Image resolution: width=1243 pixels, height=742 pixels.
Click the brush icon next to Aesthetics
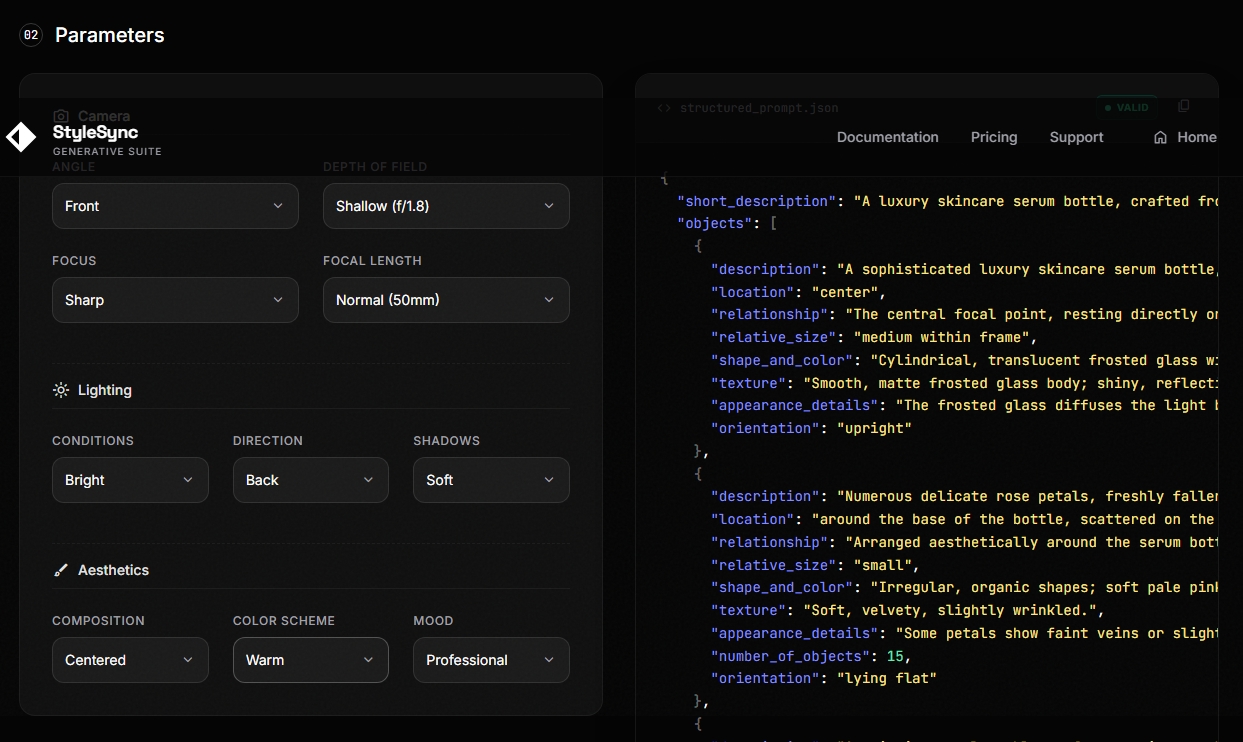[61, 570]
